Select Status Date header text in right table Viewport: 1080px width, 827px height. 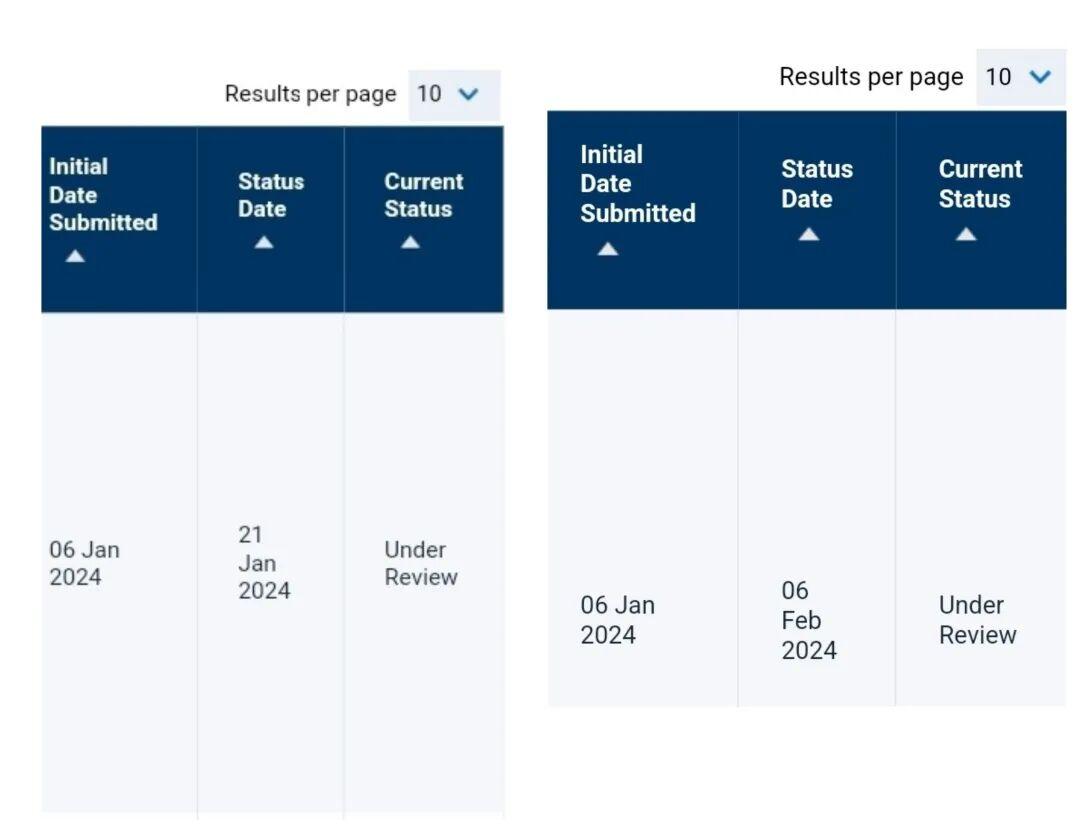pos(816,184)
